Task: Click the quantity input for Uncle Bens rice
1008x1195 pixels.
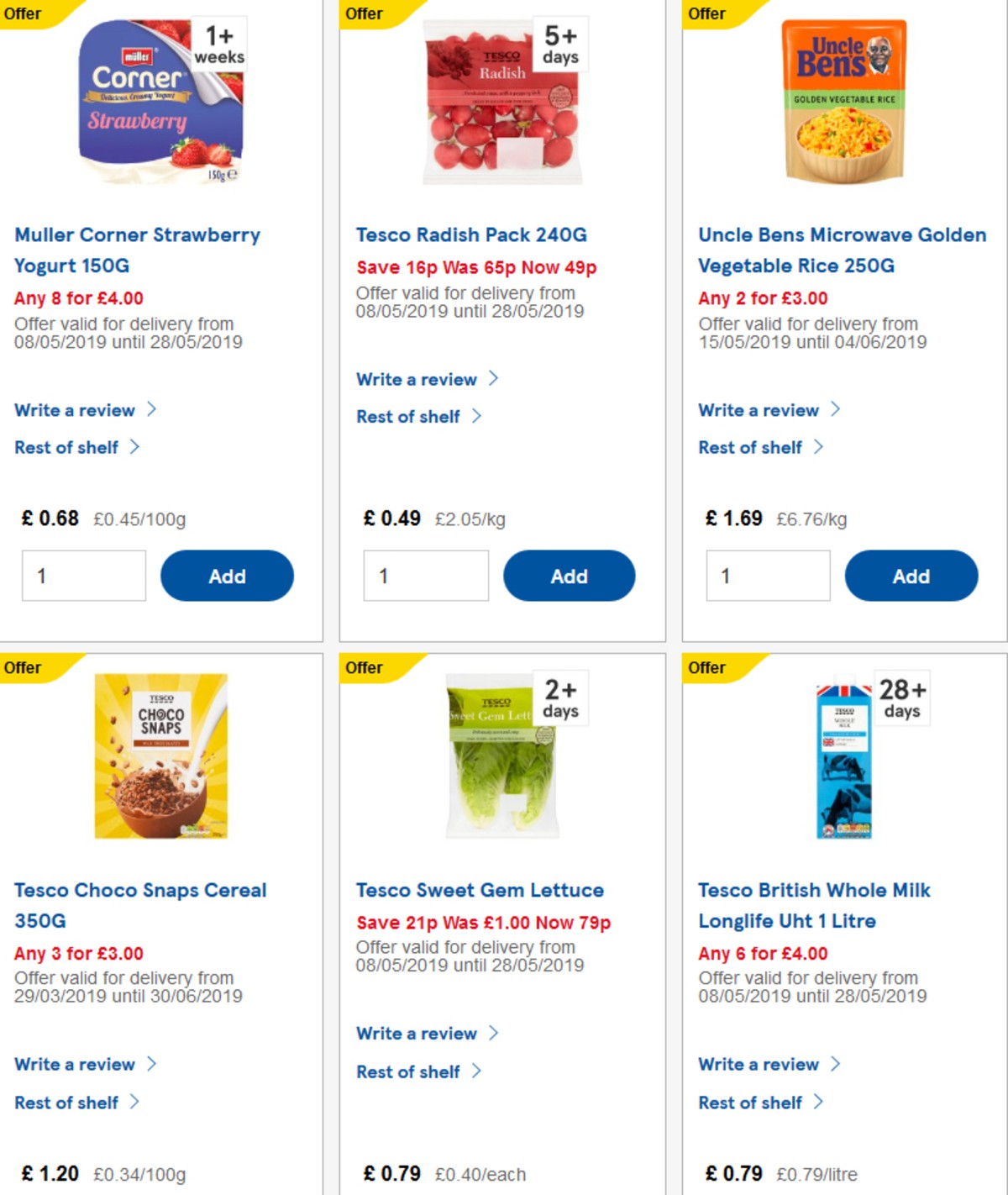Action: [x=767, y=576]
